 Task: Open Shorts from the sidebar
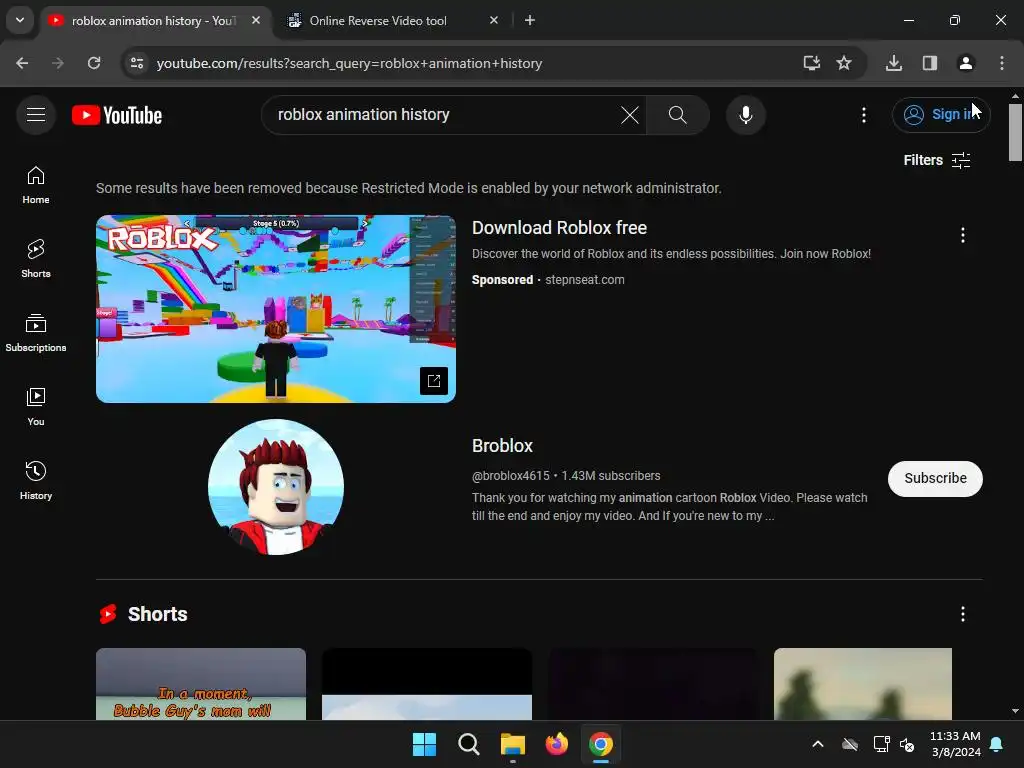click(x=36, y=259)
